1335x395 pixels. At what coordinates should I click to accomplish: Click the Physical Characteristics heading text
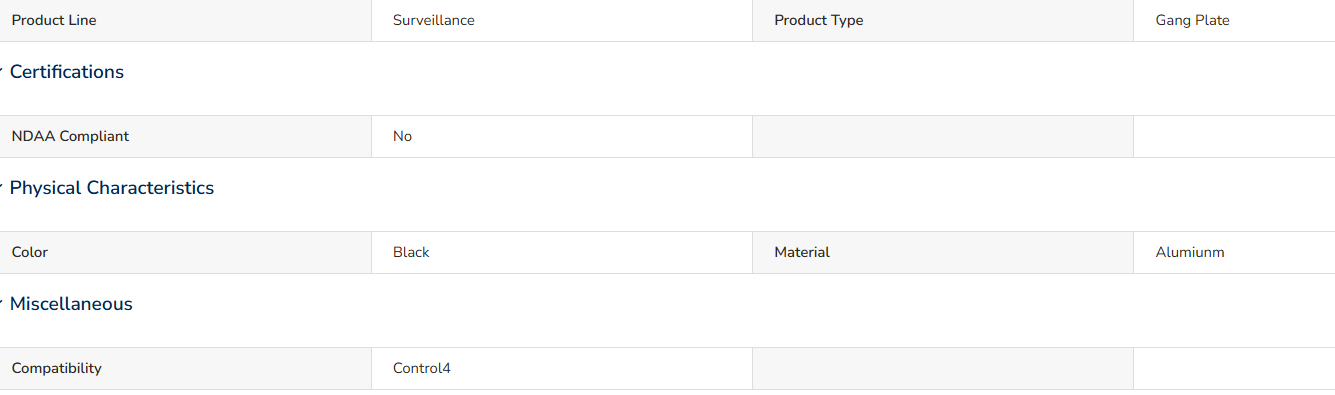click(112, 188)
